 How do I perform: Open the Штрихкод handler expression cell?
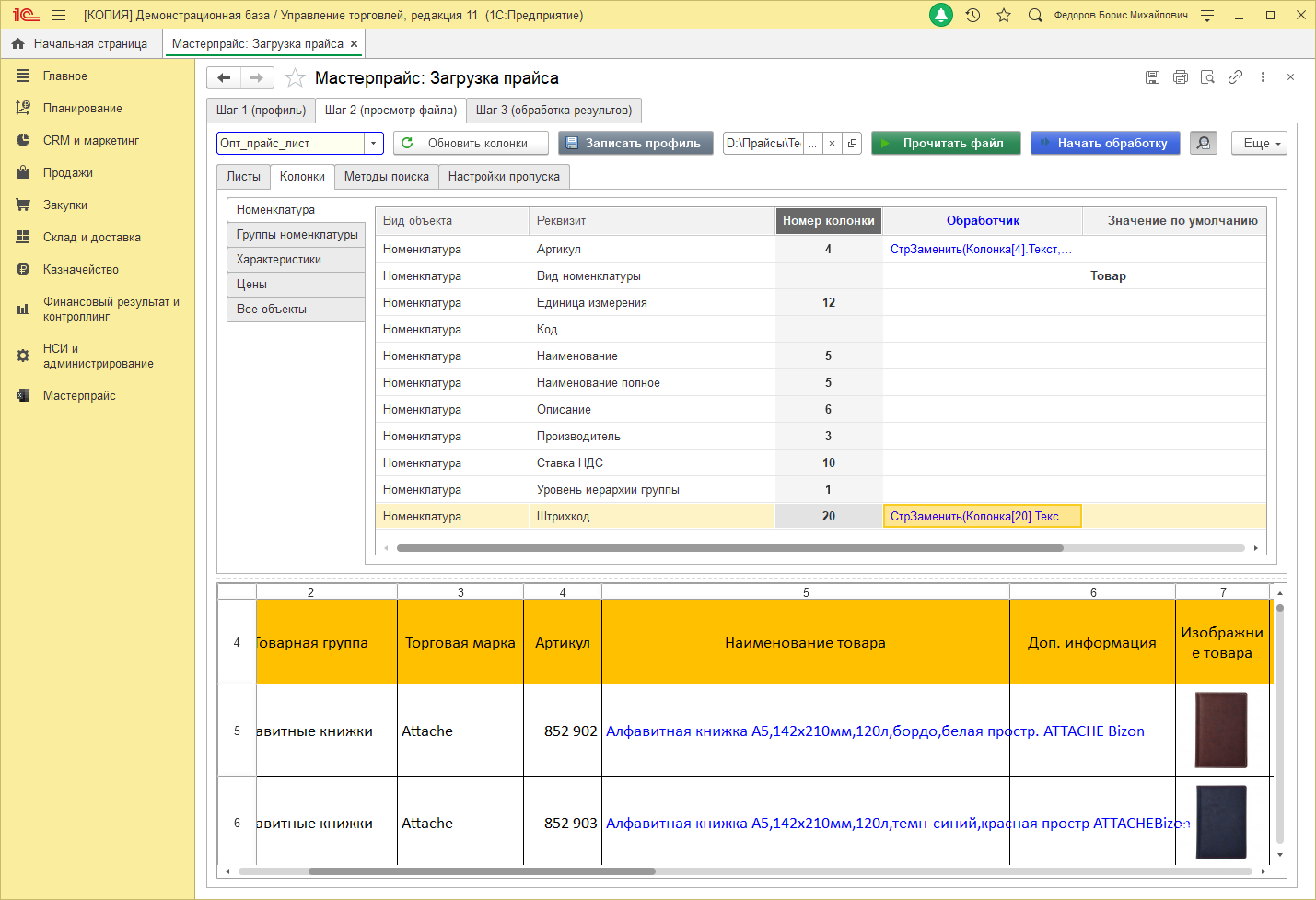[x=981, y=516]
